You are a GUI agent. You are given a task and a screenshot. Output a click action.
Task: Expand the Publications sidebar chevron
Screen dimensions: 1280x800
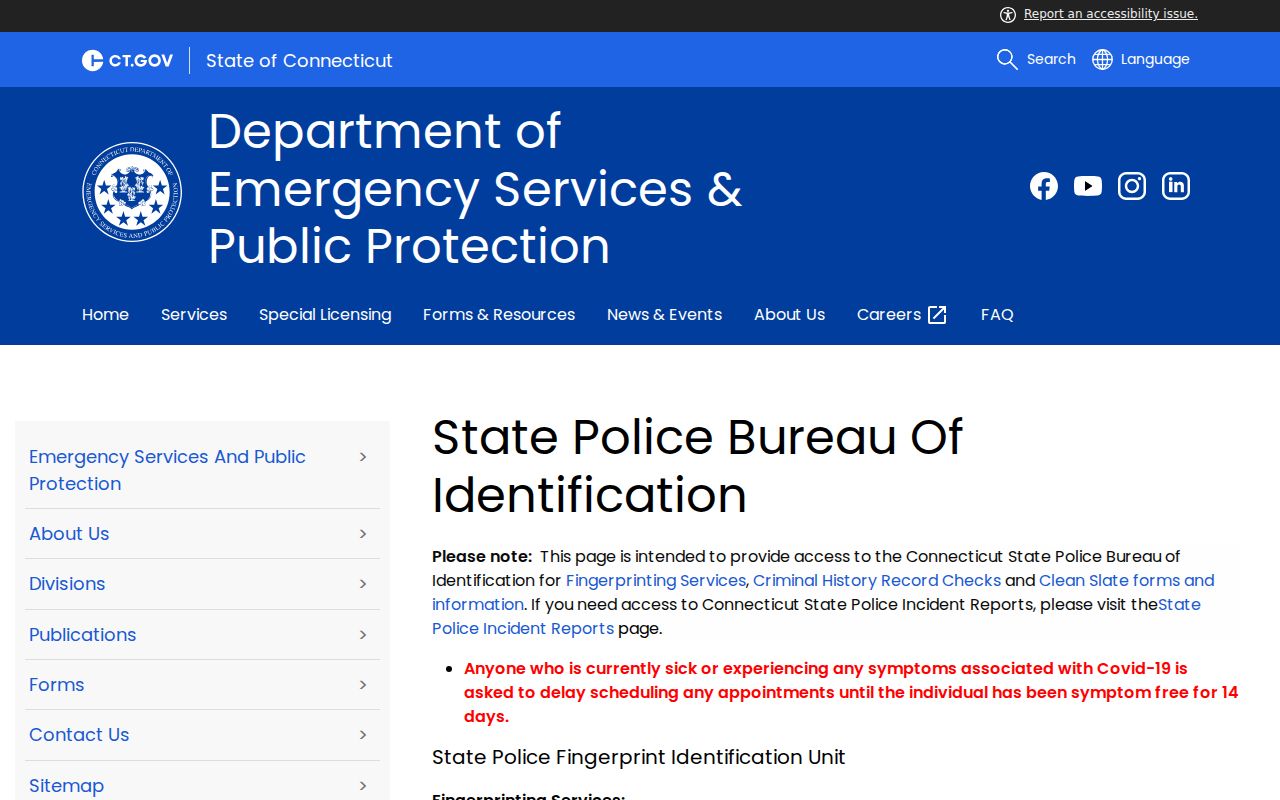click(363, 635)
